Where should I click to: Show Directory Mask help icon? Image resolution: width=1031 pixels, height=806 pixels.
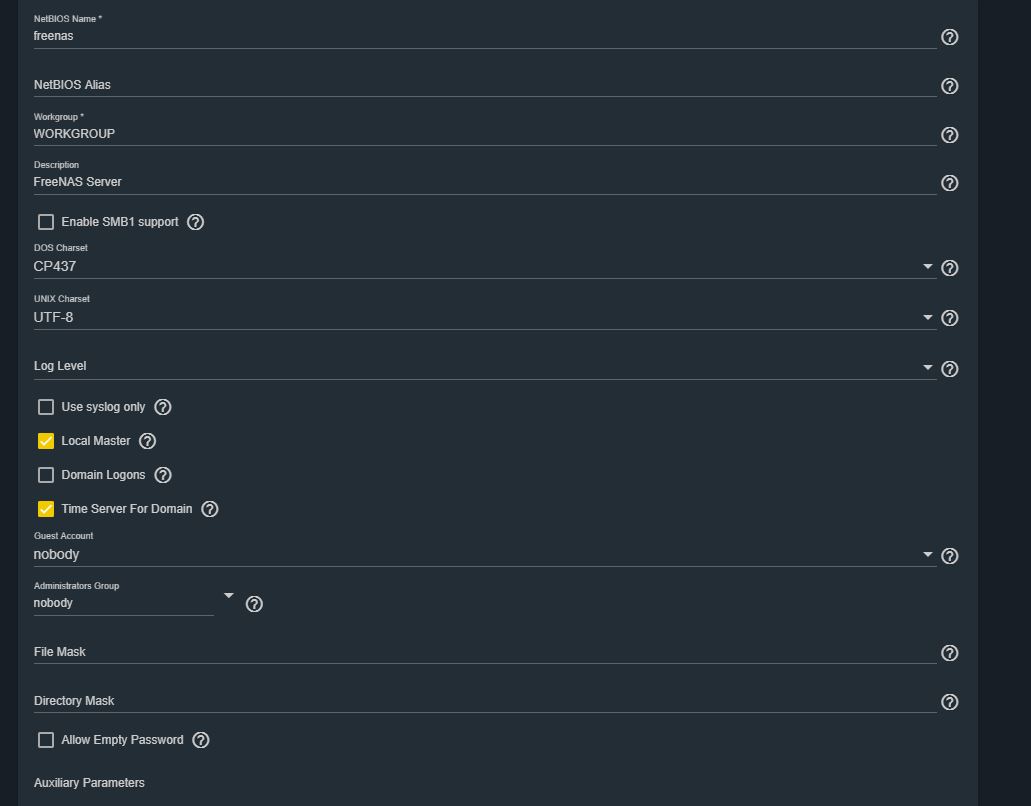coord(949,702)
